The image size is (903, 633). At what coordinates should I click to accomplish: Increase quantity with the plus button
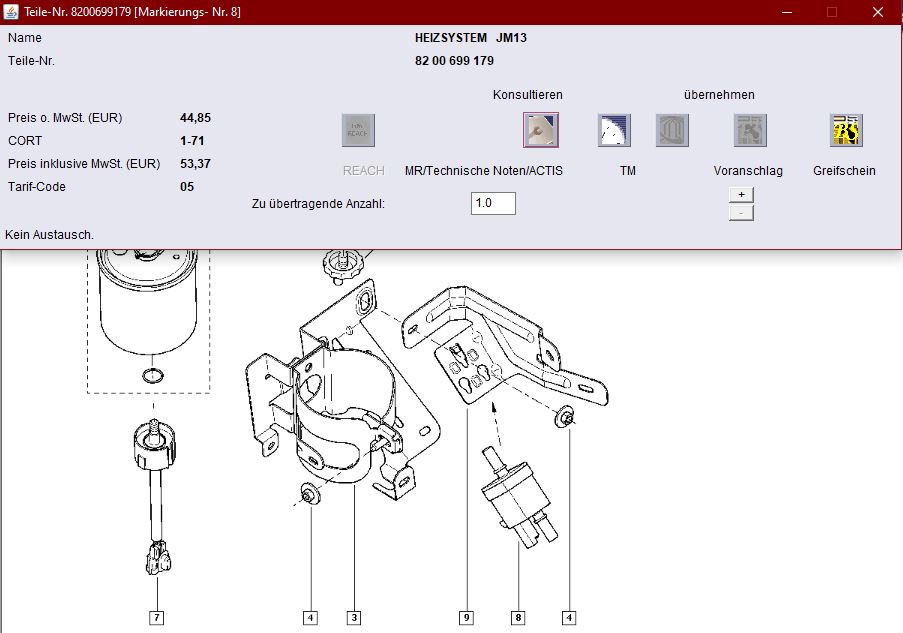click(x=741, y=195)
